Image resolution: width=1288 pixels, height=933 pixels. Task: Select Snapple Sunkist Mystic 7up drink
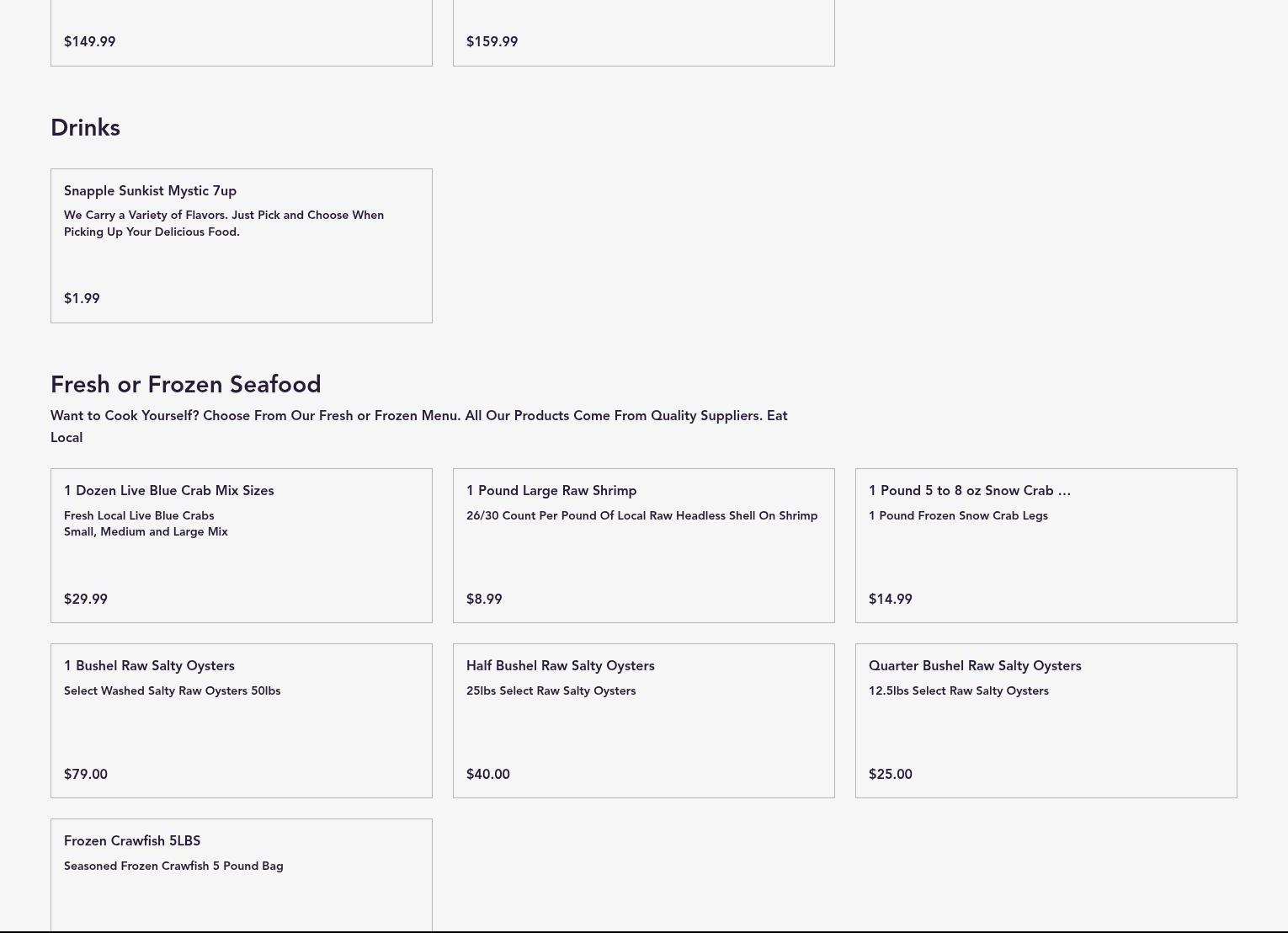click(x=242, y=246)
